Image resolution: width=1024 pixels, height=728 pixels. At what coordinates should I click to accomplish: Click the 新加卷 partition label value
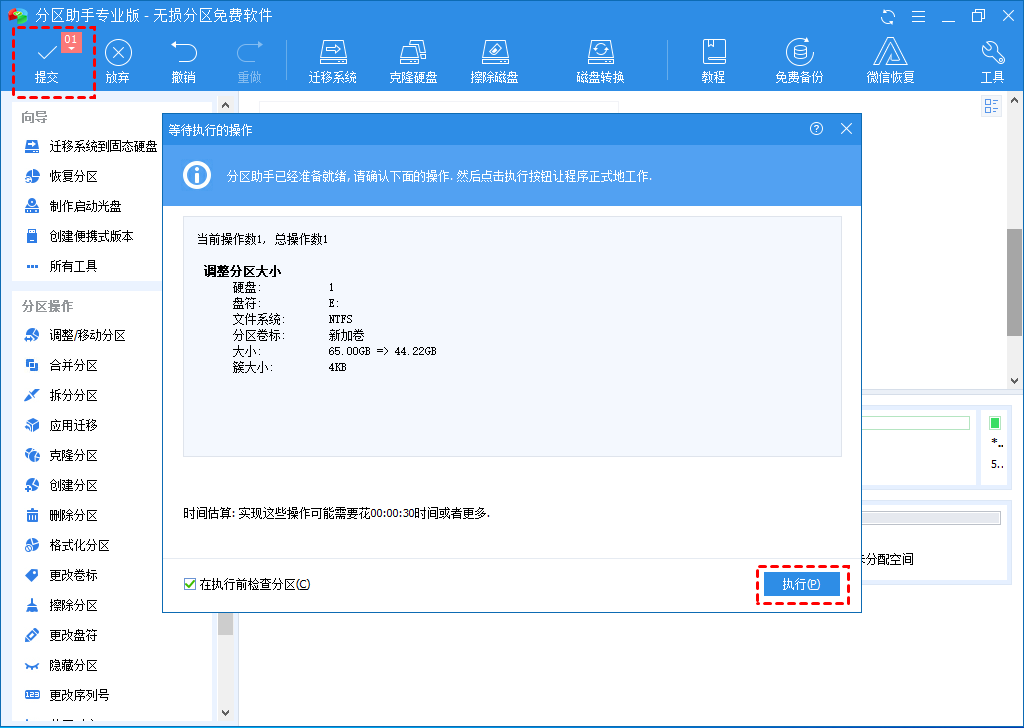click(x=346, y=336)
